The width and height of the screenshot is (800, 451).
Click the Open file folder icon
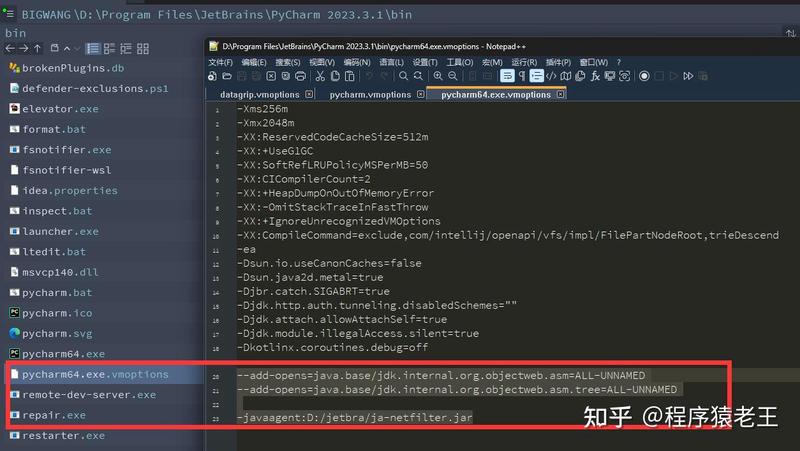[227, 76]
